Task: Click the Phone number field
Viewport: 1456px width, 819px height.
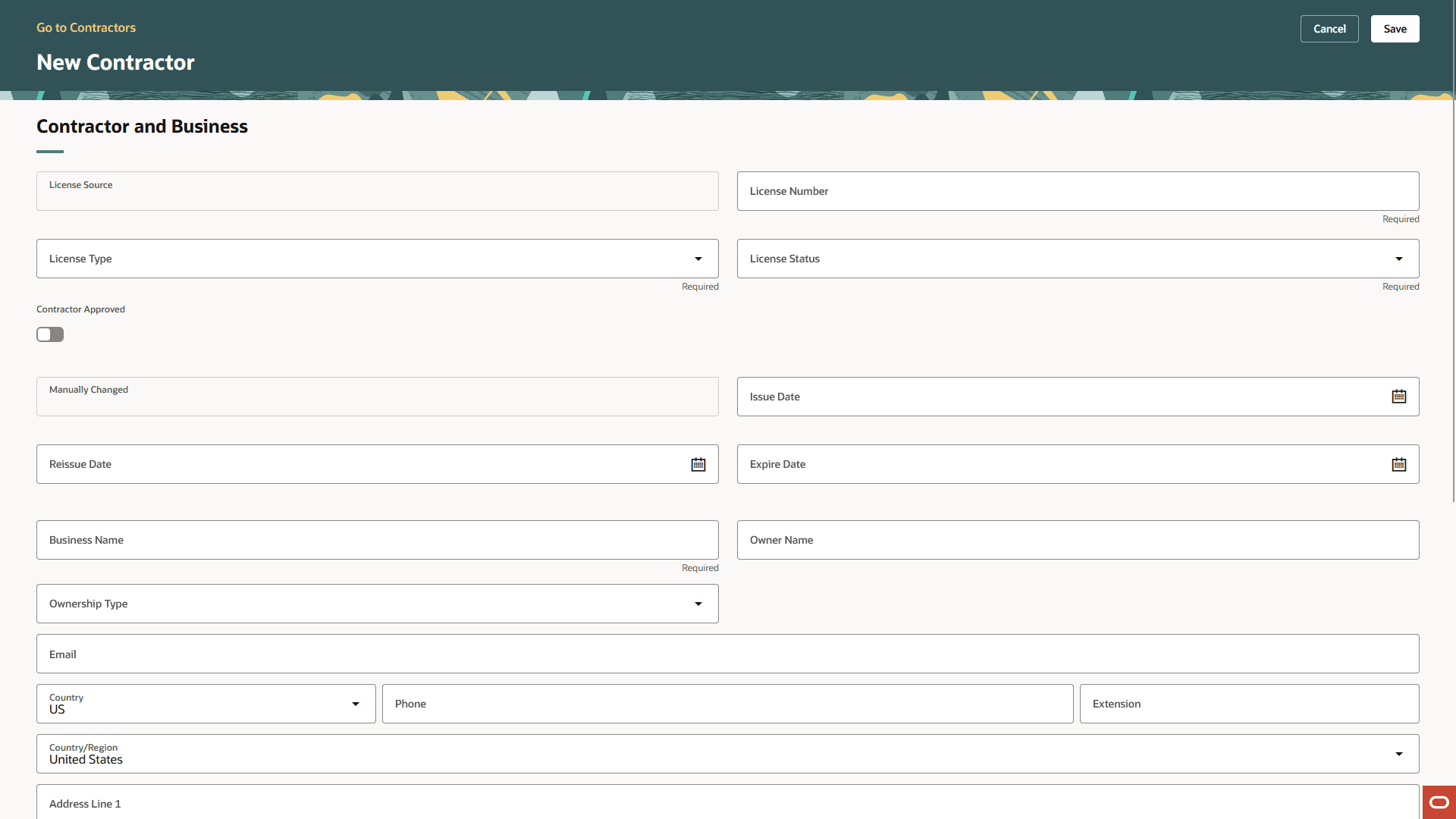Action: click(727, 704)
